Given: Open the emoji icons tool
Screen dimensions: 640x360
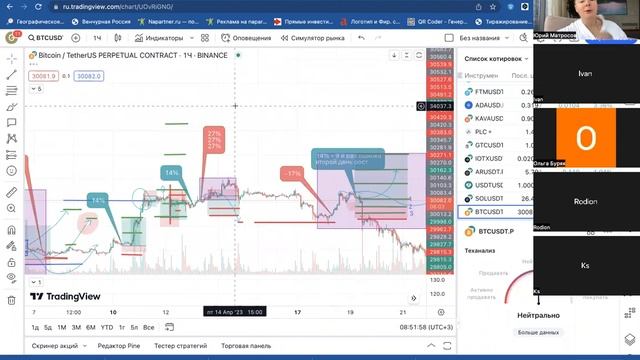Looking at the screenshot, I should point(11,171).
